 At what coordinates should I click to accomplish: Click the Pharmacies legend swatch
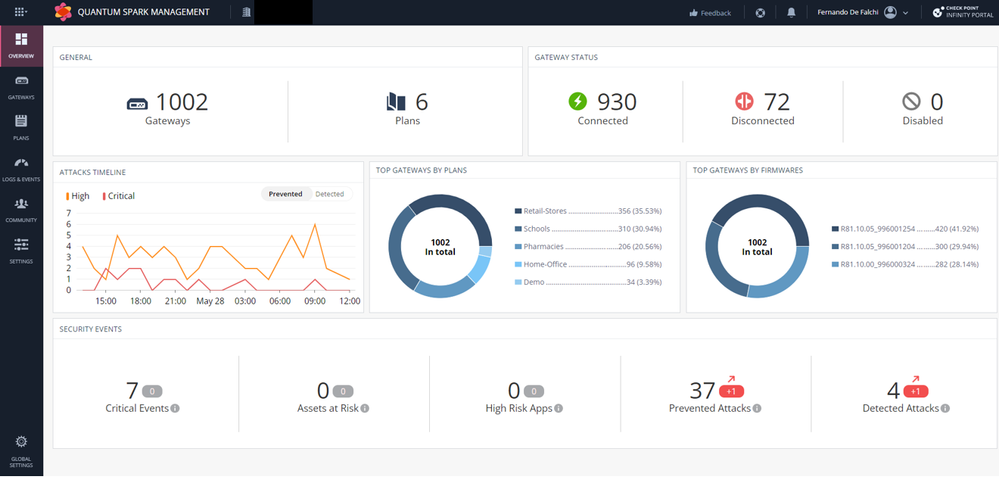[x=518, y=246]
